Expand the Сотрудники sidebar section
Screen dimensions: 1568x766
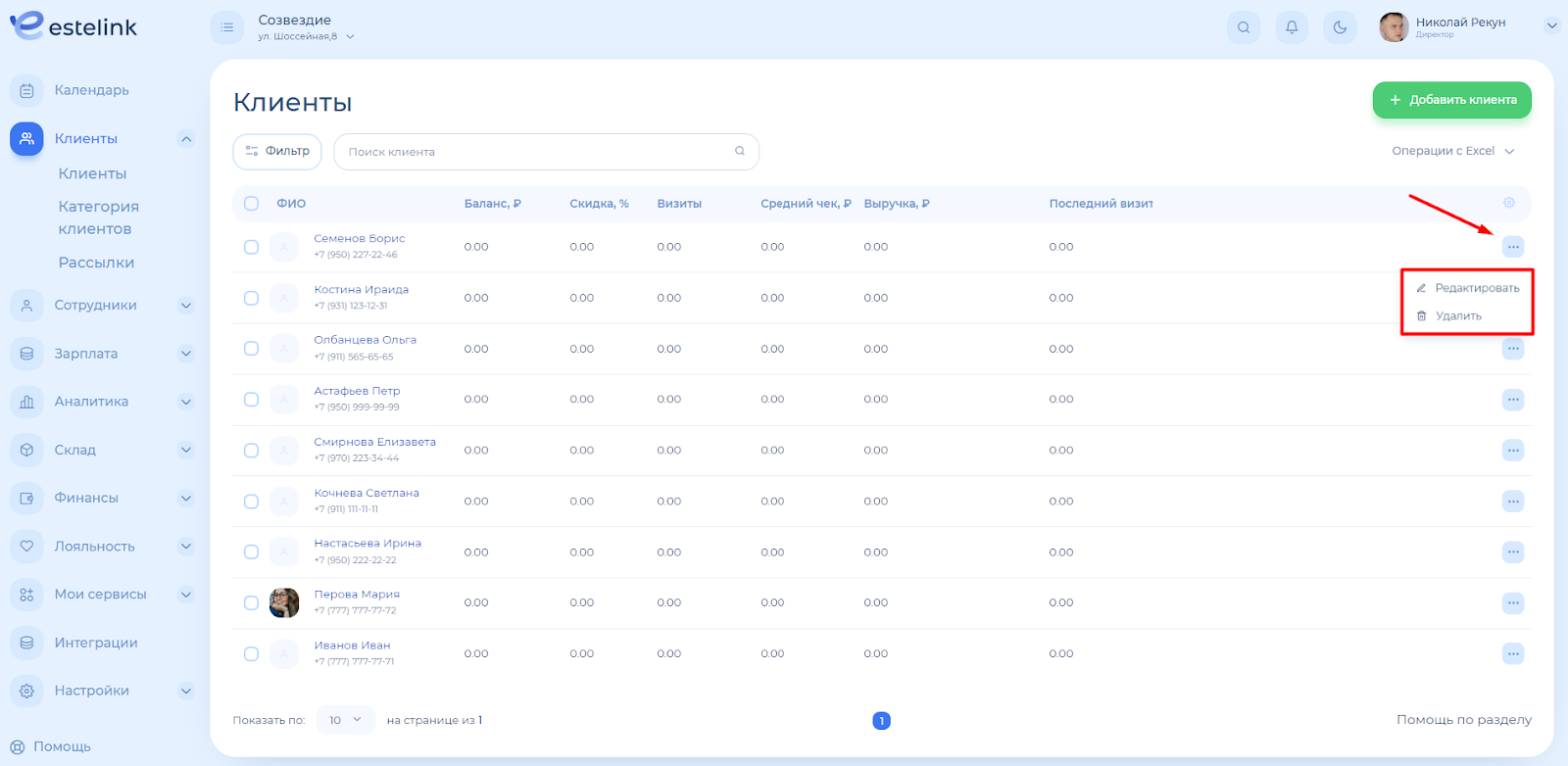[185, 306]
